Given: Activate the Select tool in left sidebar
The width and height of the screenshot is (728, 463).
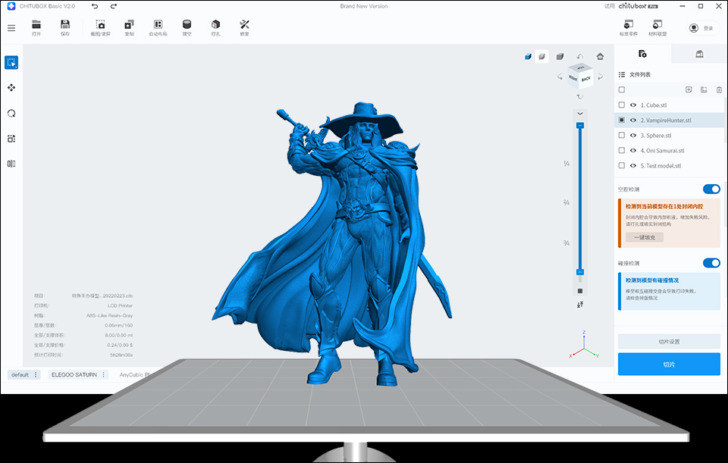Looking at the screenshot, I should tap(12, 62).
